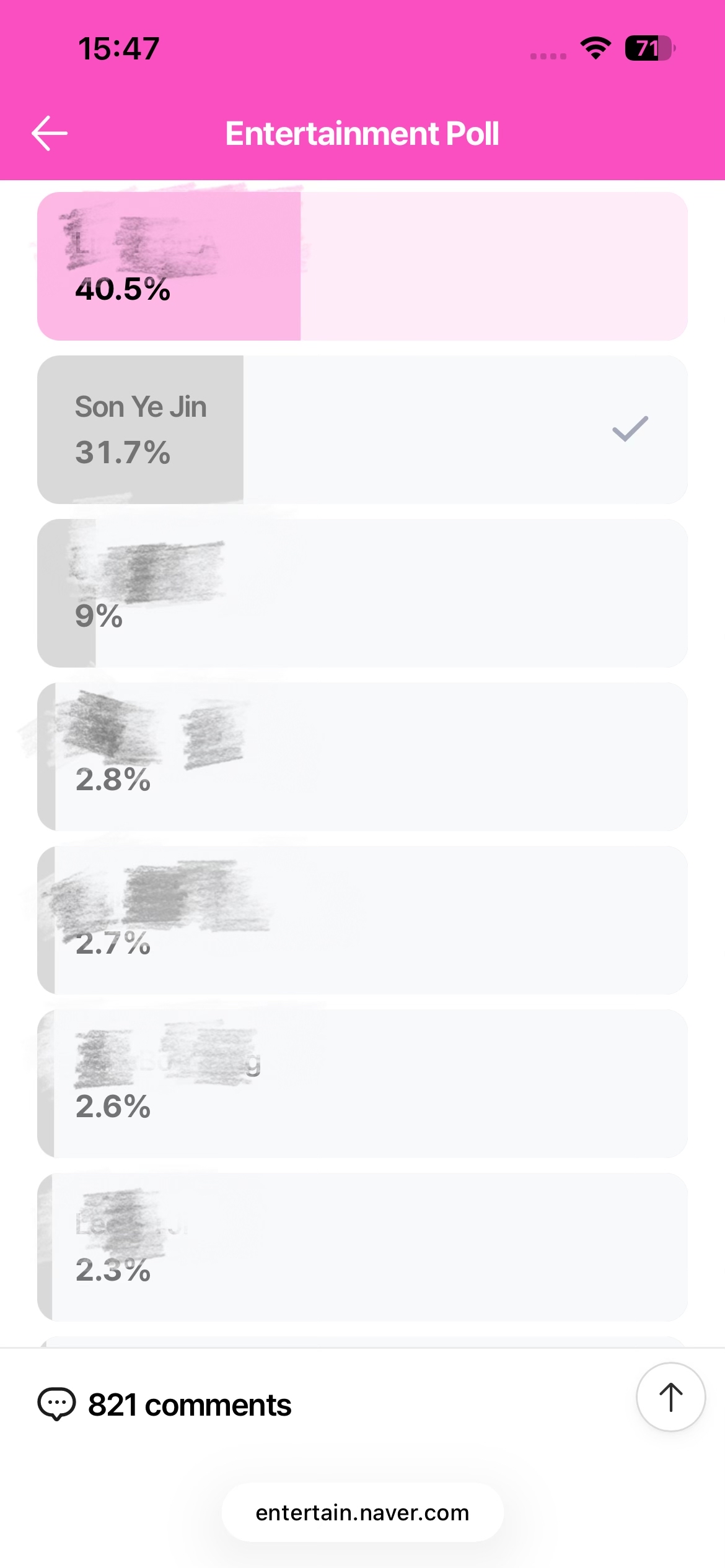The height and width of the screenshot is (1568, 725).
Task: Select the poll option with 2.6%
Action: pos(362,1084)
